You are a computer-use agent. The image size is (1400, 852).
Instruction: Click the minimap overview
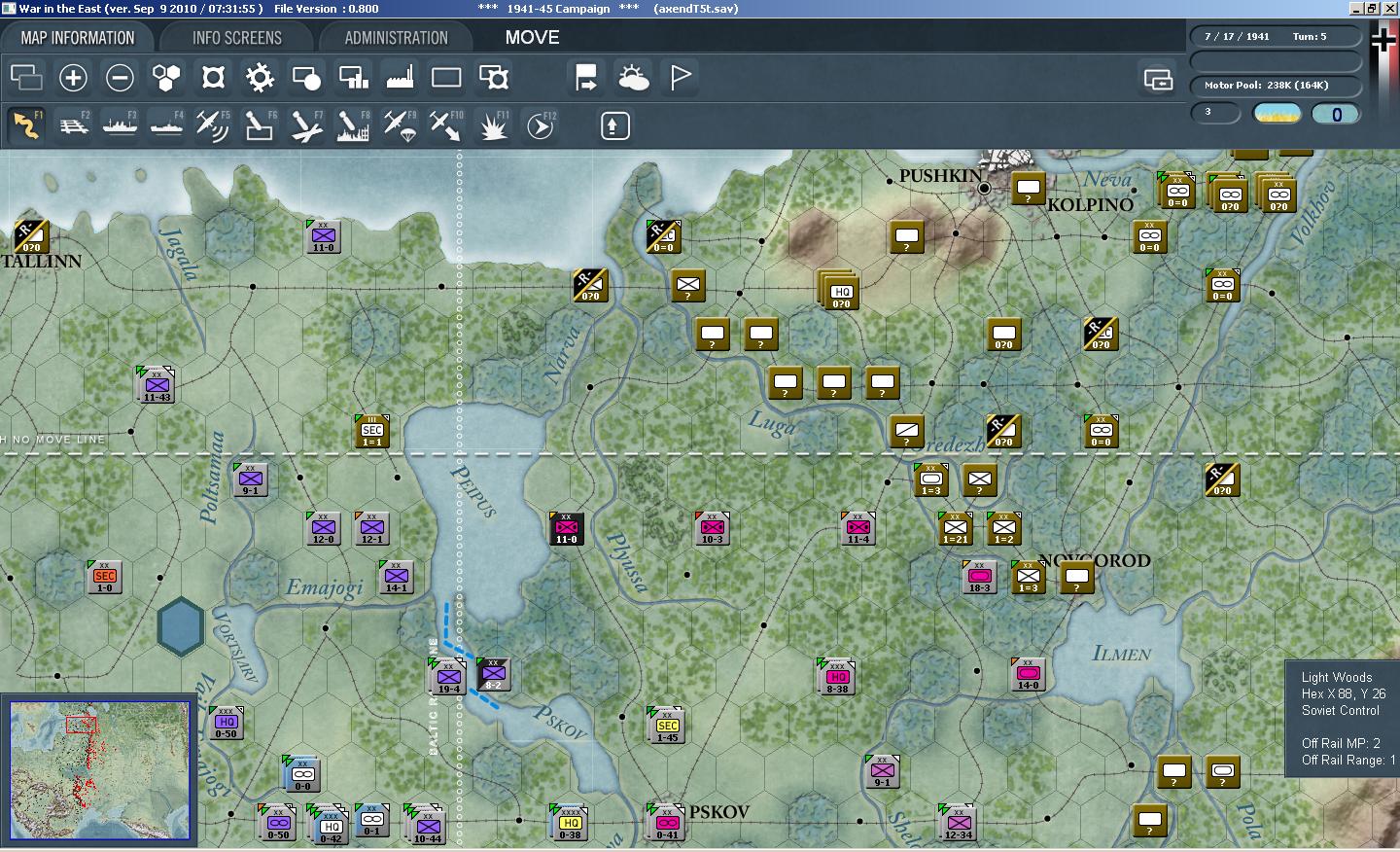tap(99, 769)
